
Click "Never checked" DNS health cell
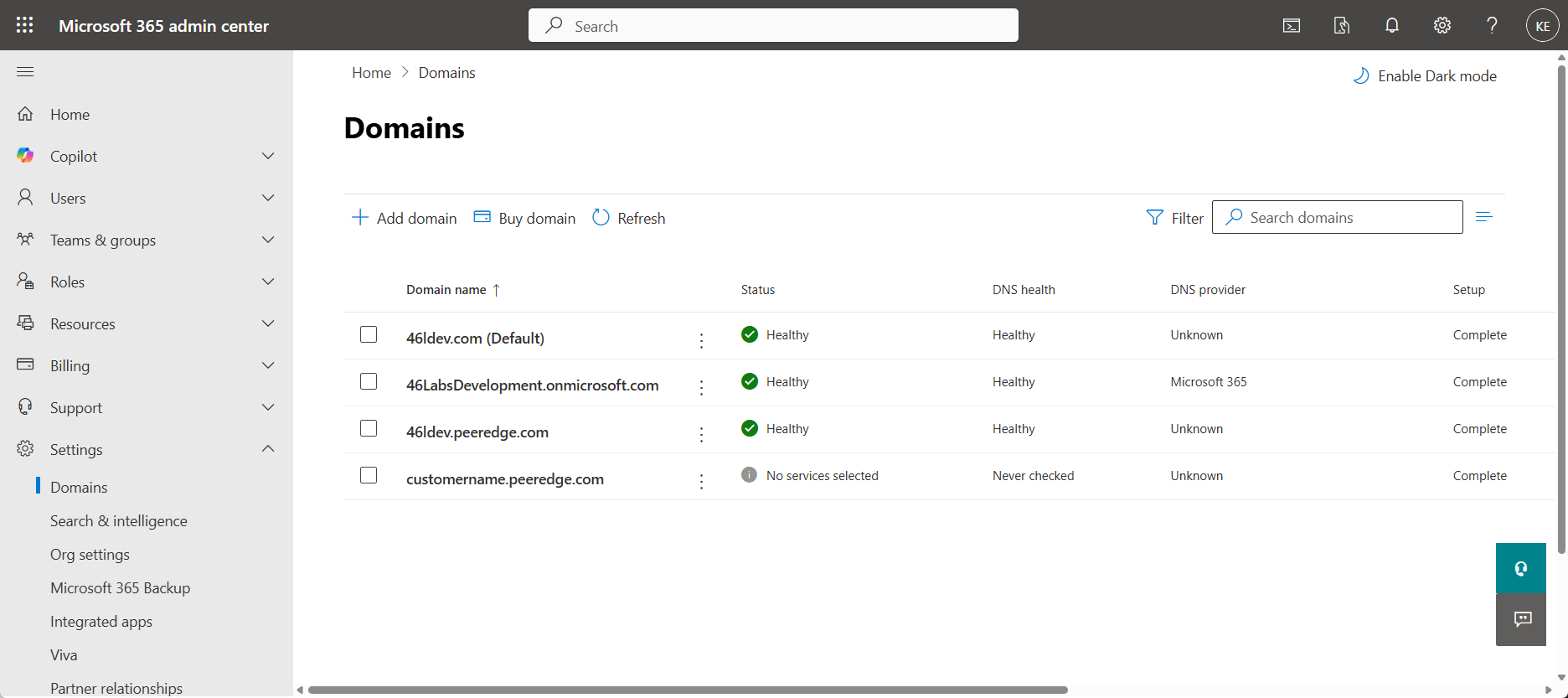[x=1034, y=476]
